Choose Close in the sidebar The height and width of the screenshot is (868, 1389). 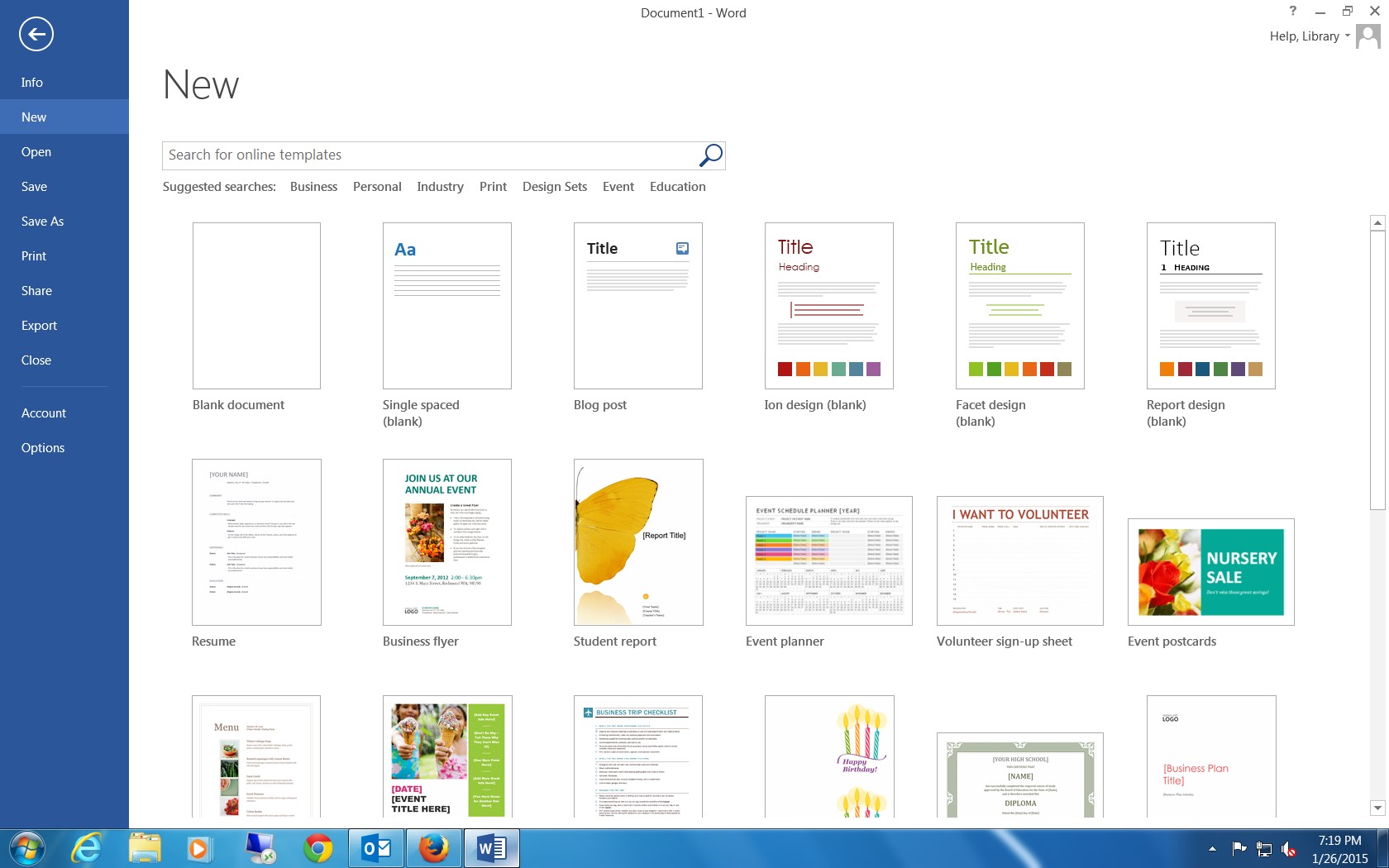tap(64, 360)
